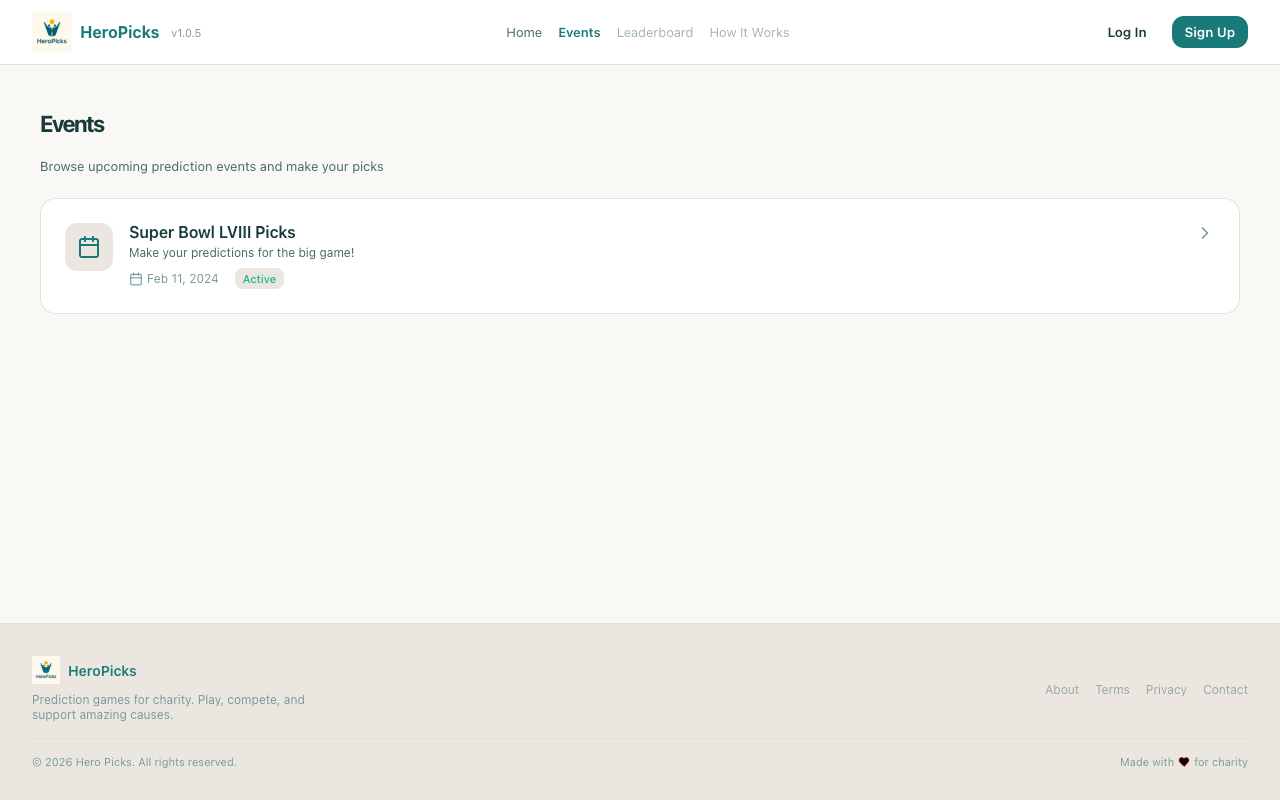The width and height of the screenshot is (1280, 800).
Task: View the Privacy footer link
Action: pyautogui.click(x=1166, y=690)
